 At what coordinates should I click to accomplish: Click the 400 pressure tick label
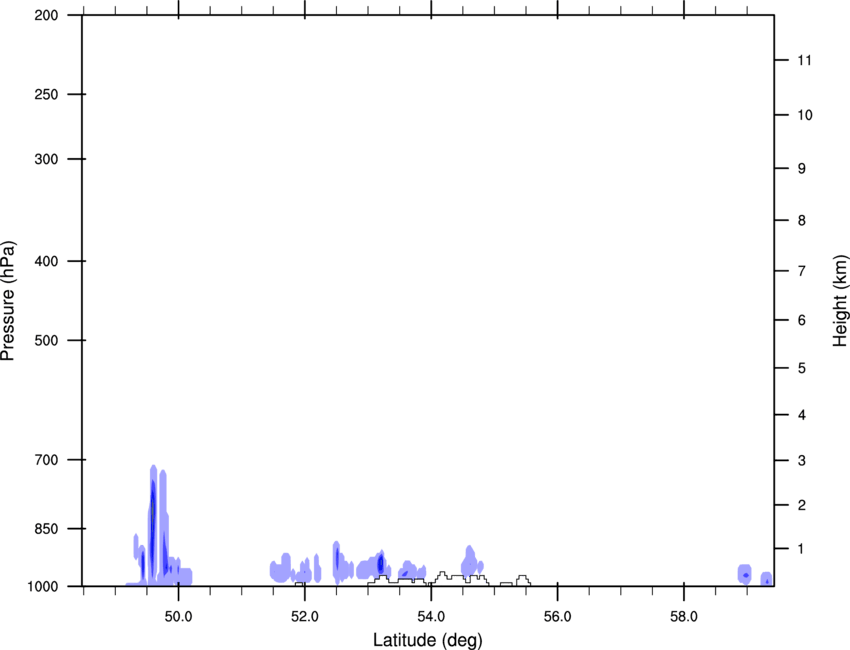click(x=46, y=261)
